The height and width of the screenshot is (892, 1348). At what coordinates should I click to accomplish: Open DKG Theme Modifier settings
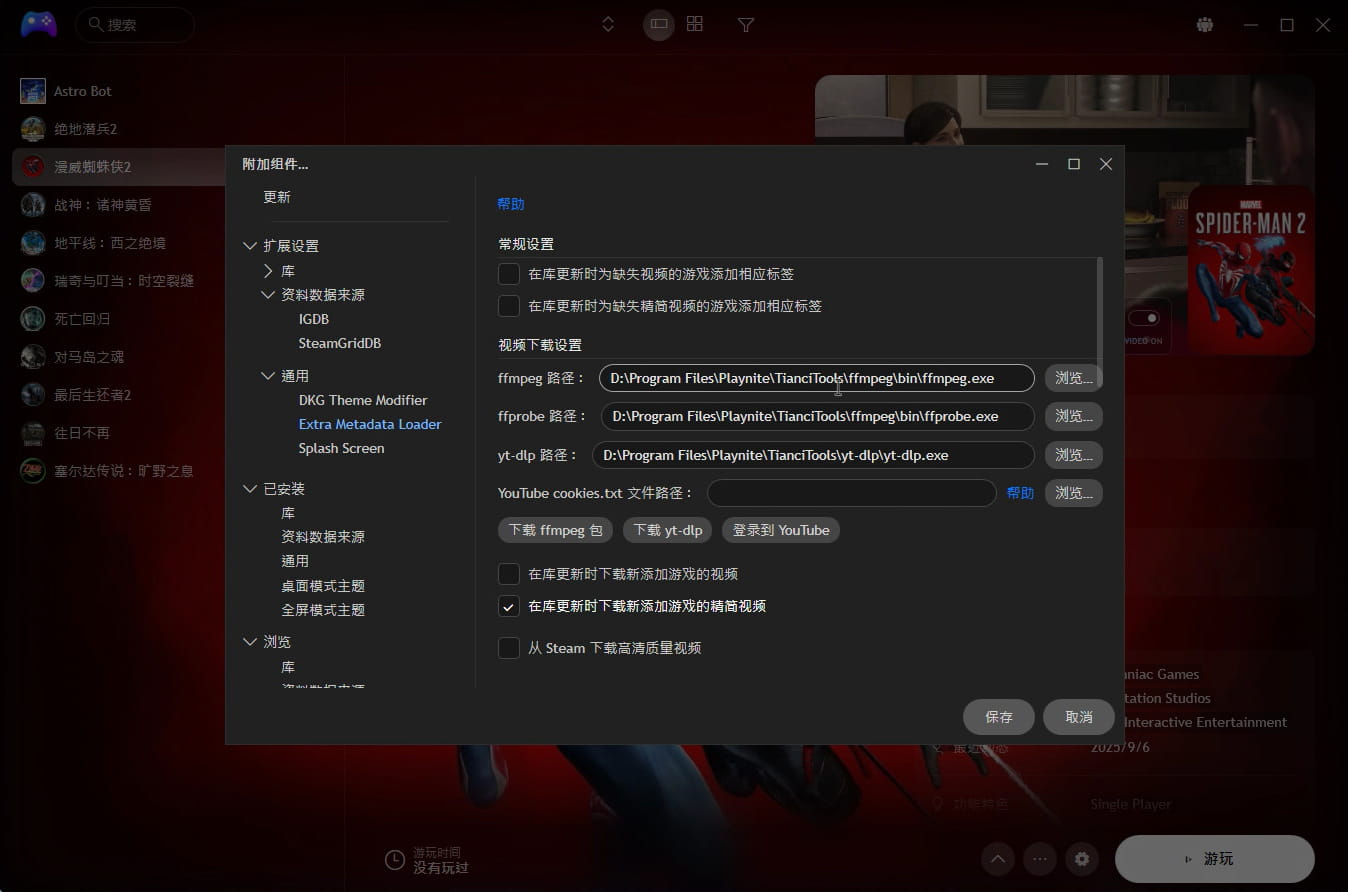(363, 400)
